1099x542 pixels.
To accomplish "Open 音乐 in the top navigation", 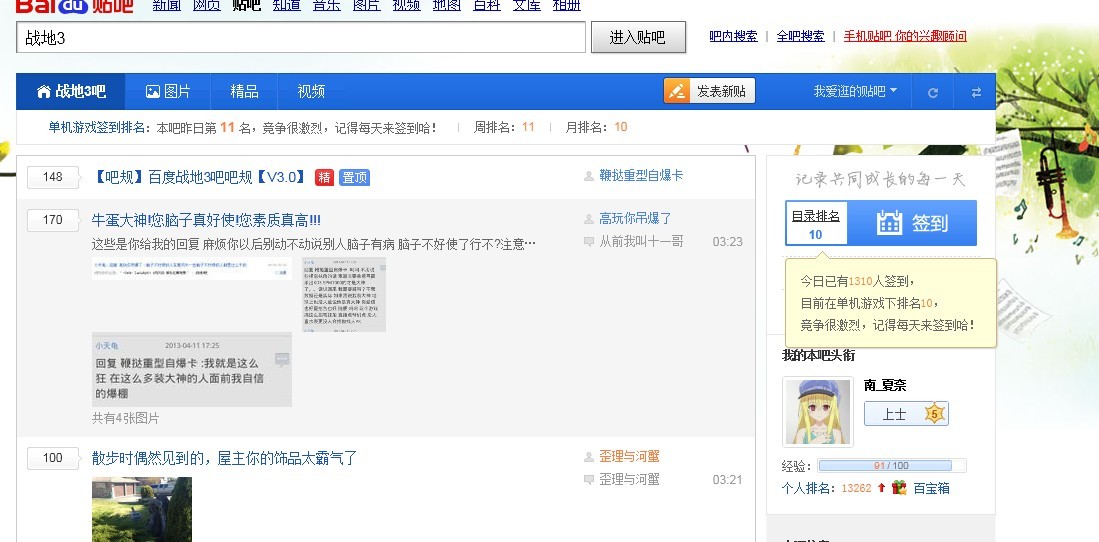I will coord(327,6).
